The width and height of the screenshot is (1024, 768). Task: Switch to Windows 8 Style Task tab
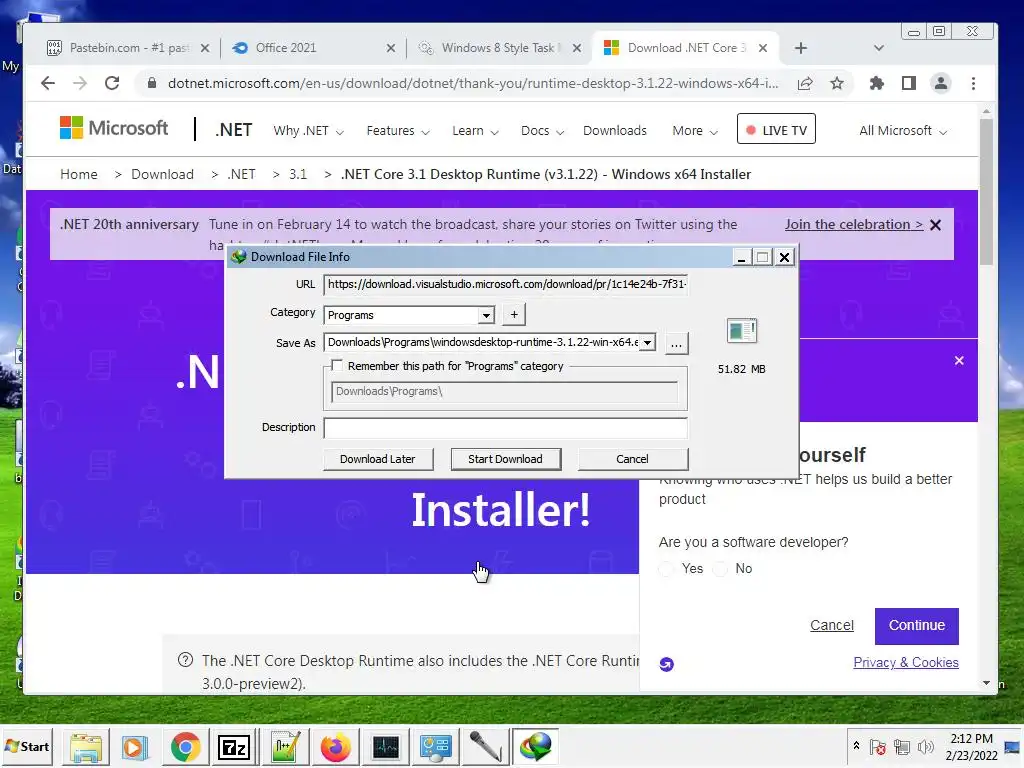pos(498,48)
